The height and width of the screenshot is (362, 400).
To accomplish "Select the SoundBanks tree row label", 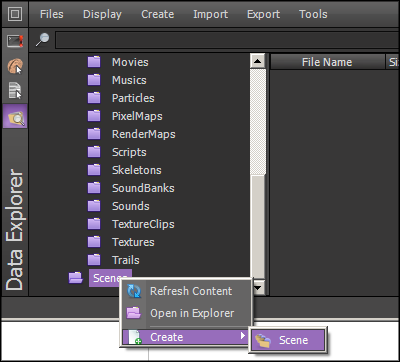I will click(x=143, y=188).
